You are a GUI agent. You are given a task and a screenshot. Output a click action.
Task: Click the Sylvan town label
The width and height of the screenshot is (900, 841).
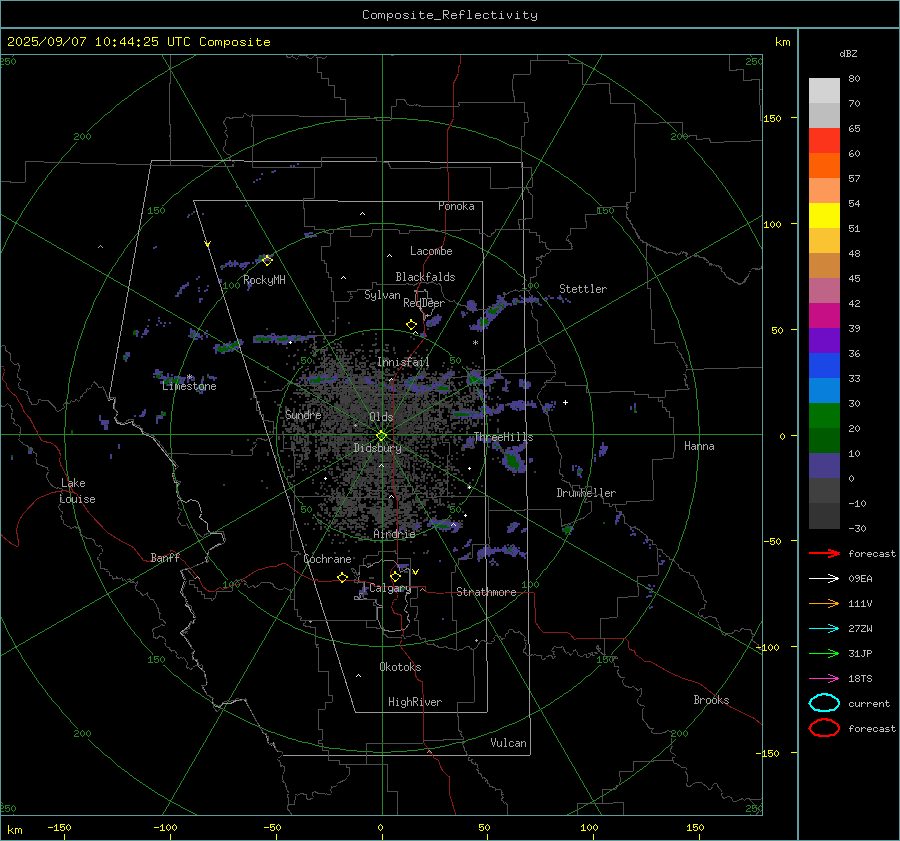click(x=382, y=295)
